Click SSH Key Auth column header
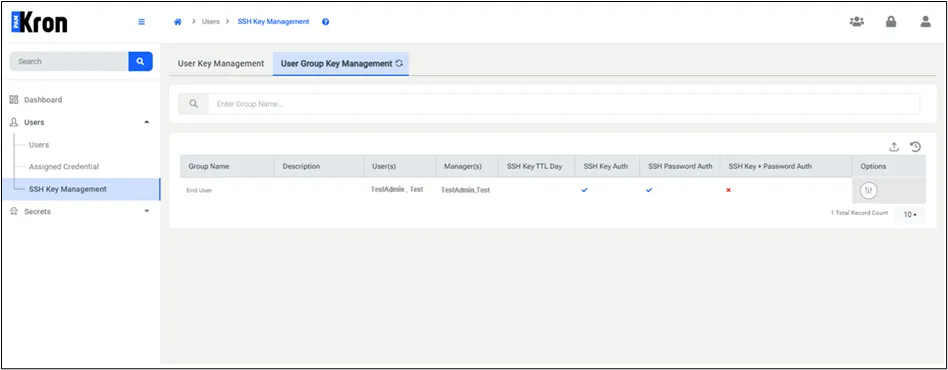Viewport: 948px width, 370px height. click(x=608, y=166)
